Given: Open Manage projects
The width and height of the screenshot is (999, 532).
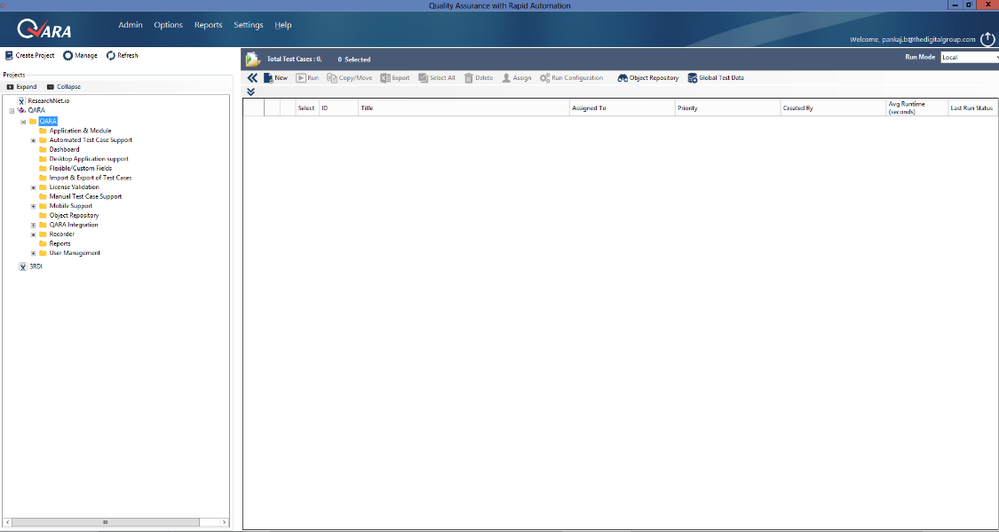Looking at the screenshot, I should 80,55.
